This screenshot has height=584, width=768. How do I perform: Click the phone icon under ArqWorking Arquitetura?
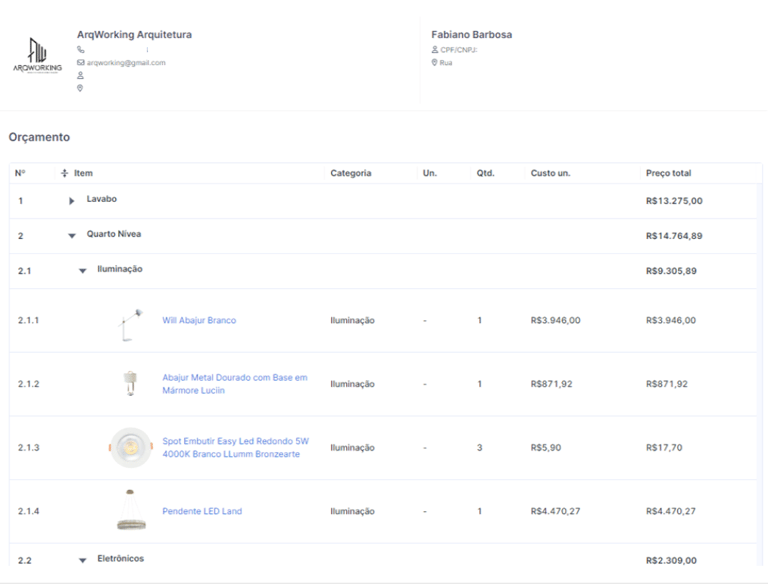click(81, 49)
